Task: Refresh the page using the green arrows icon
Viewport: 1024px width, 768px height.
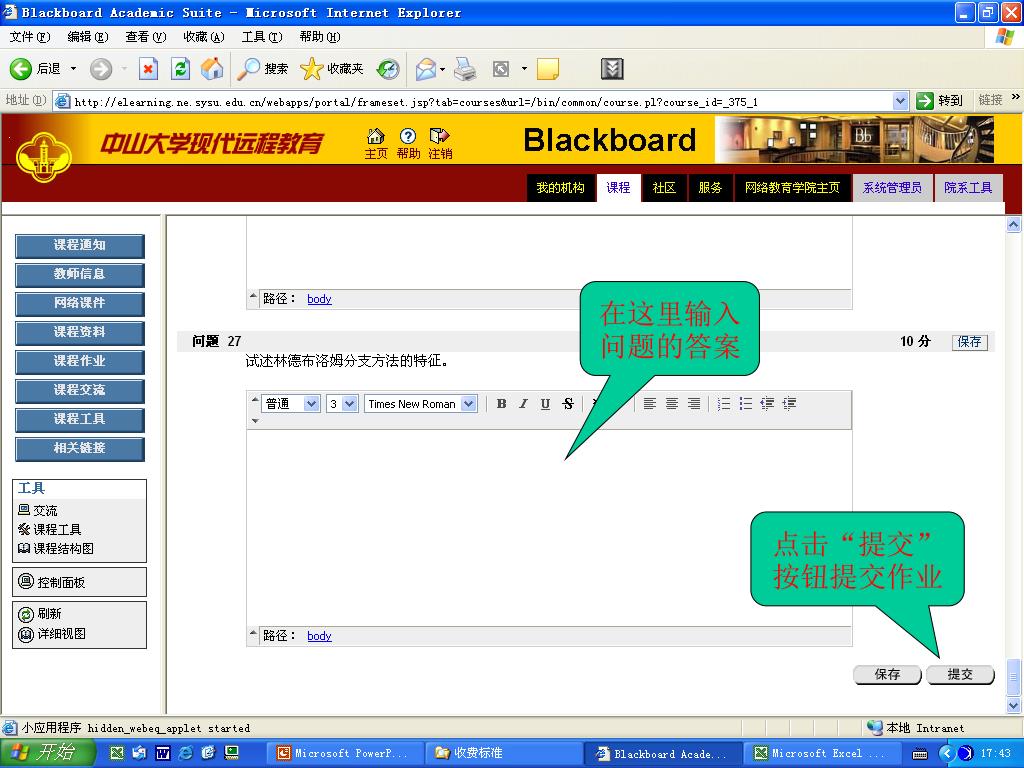Action: pos(180,69)
